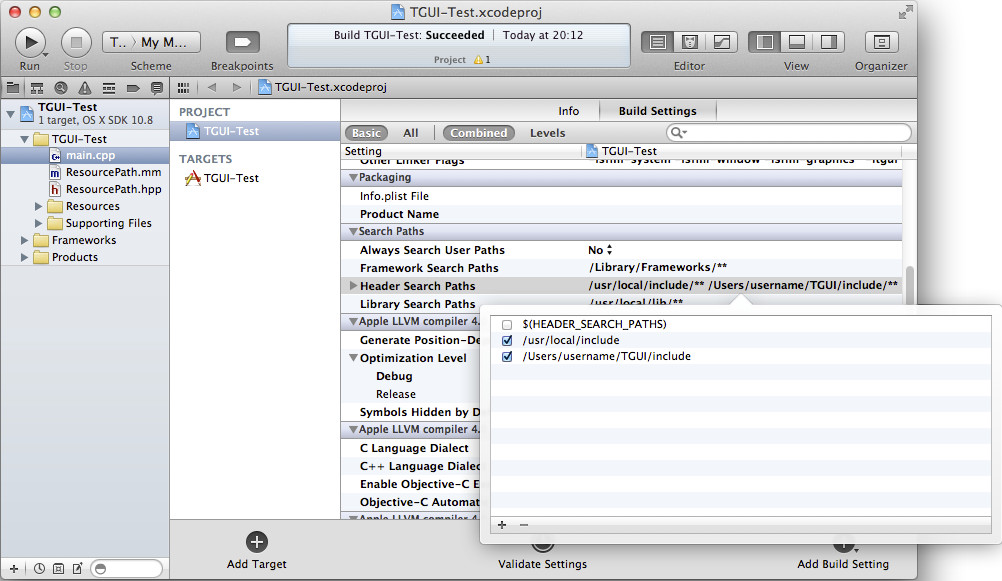
Task: Select TGUI-Test under PROJECT
Action: point(255,131)
